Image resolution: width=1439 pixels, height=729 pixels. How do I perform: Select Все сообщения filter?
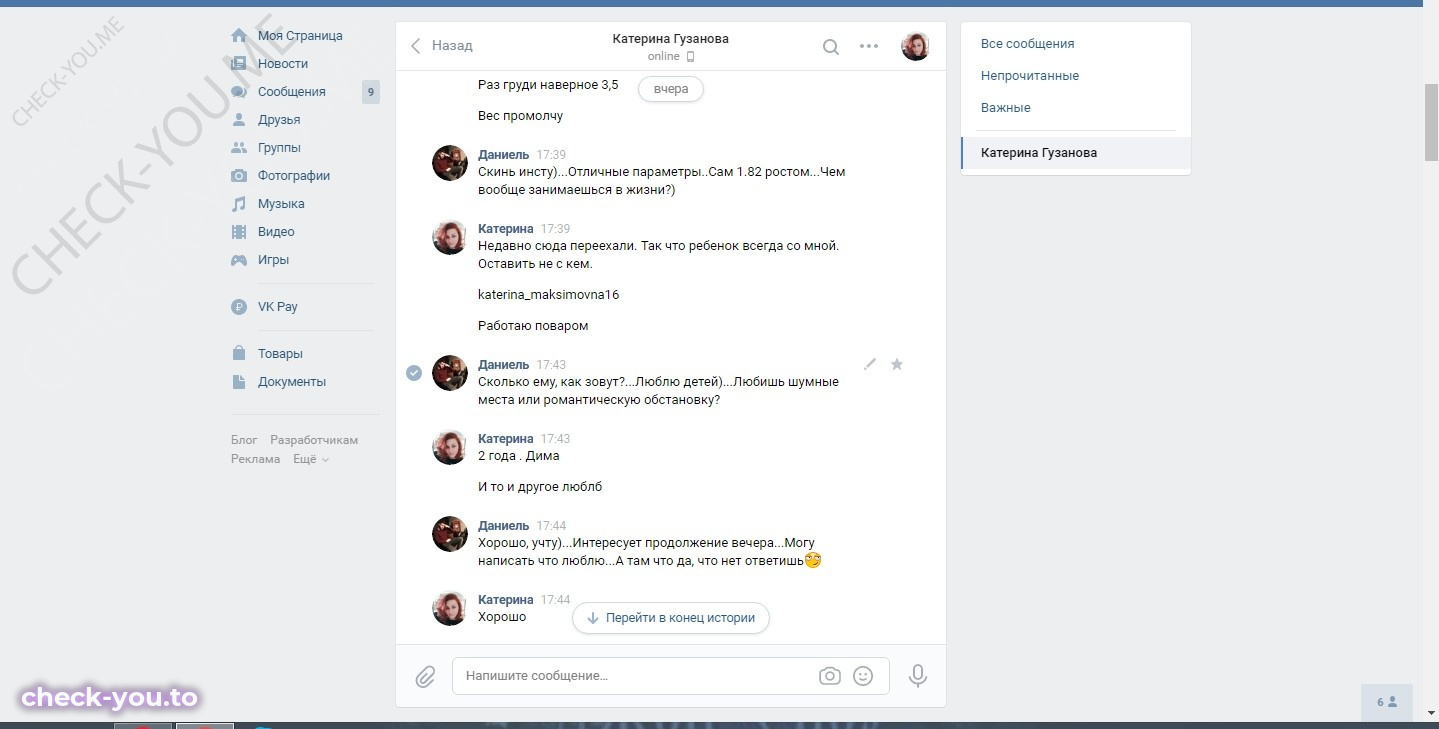pyautogui.click(x=1028, y=44)
